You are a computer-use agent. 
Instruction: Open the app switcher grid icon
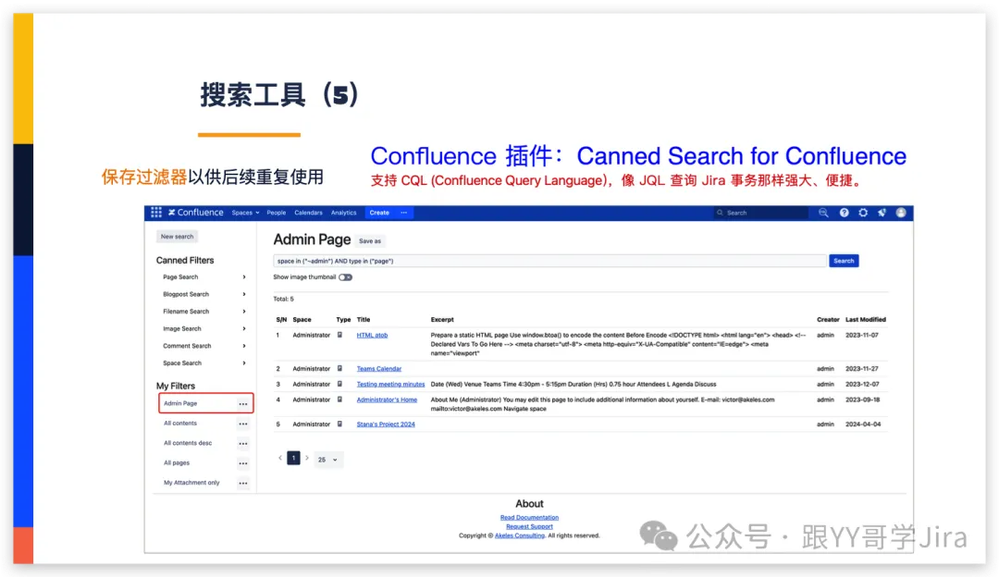(x=156, y=213)
